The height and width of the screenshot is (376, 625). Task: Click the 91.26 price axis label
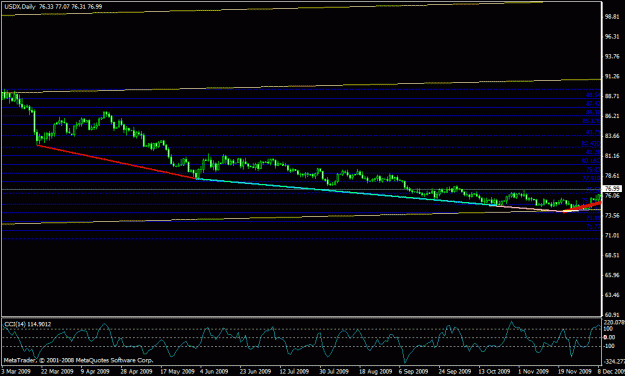tap(612, 77)
